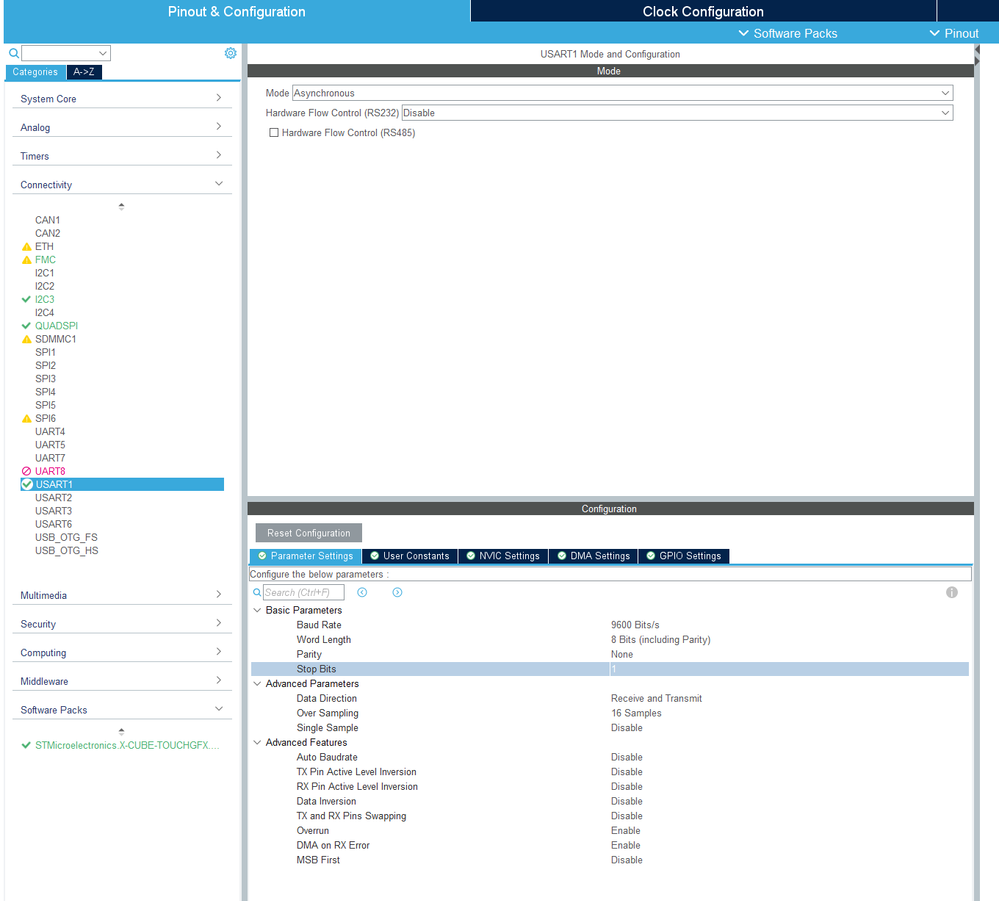
Task: Click the I2C3 green checkmark icon
Action: (x=26, y=299)
